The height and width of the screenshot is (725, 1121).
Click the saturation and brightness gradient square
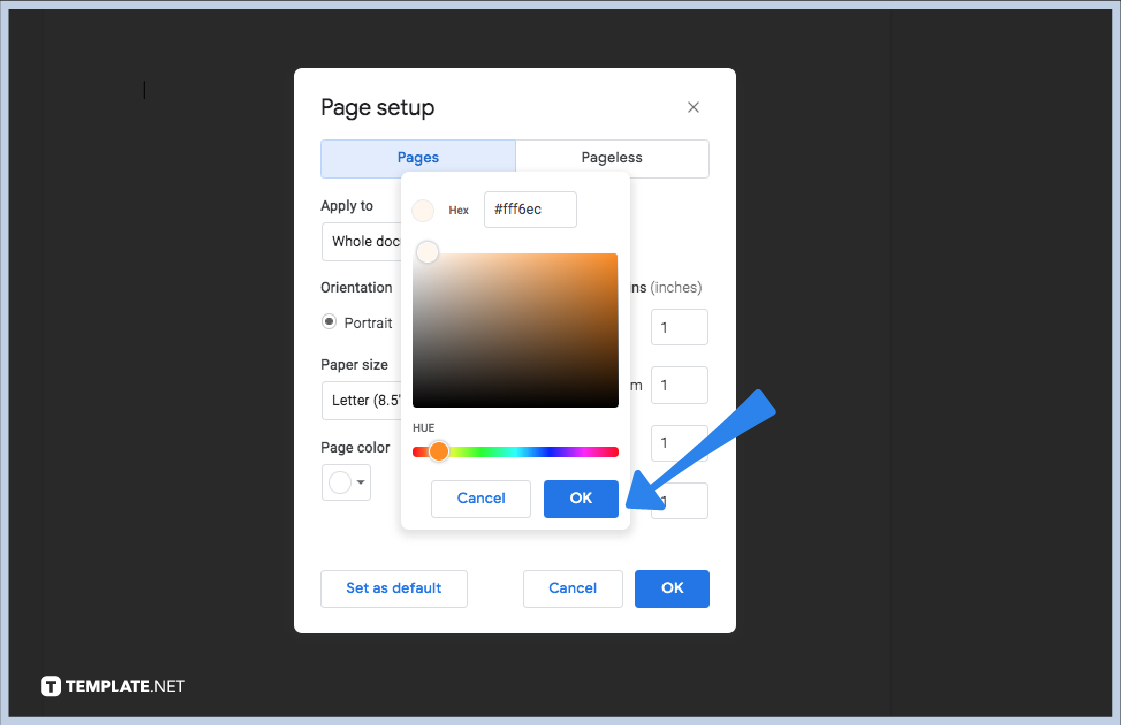pos(515,330)
